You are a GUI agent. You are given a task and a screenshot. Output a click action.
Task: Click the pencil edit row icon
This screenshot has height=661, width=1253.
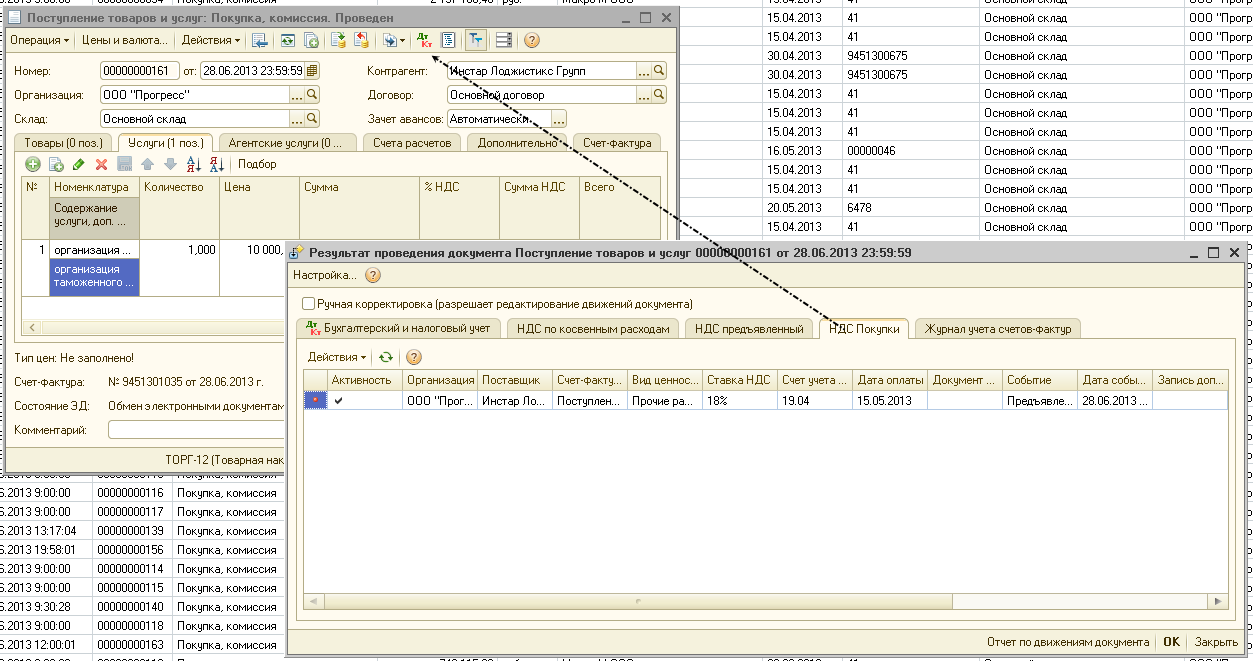79,164
